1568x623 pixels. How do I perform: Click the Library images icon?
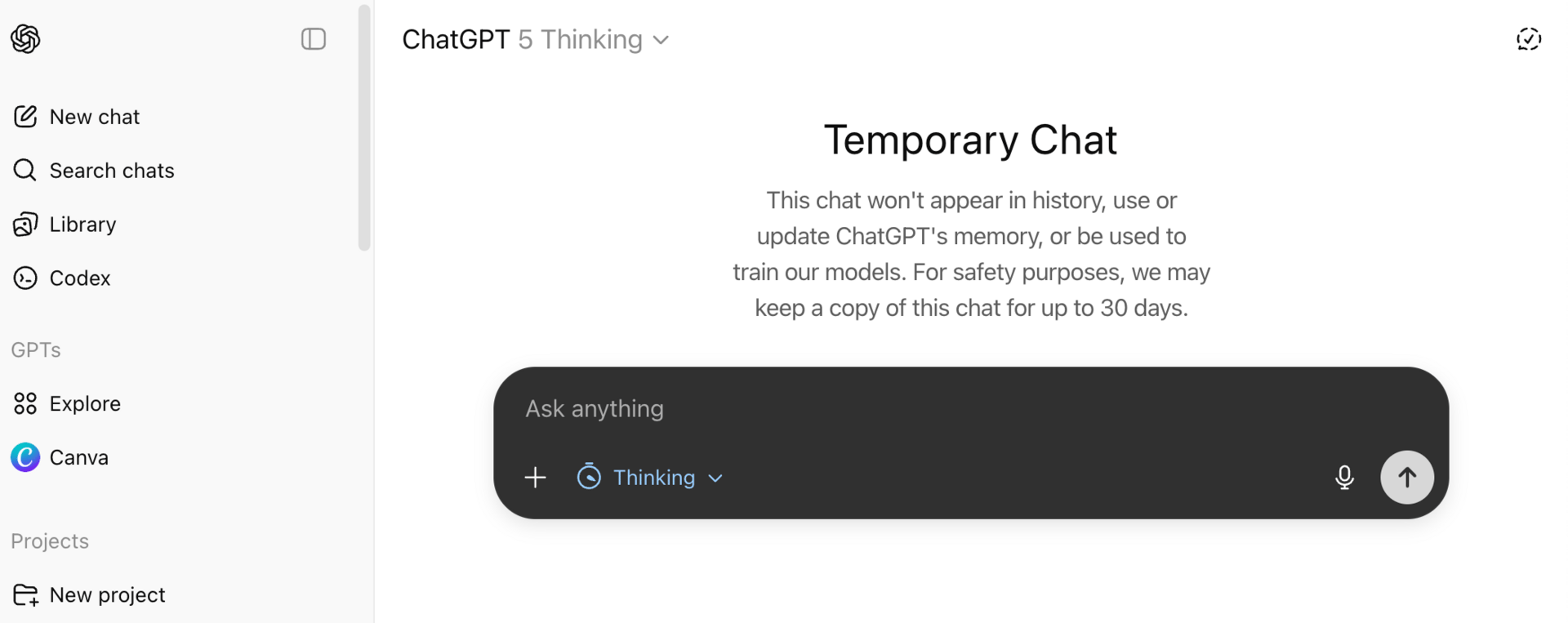click(x=25, y=224)
